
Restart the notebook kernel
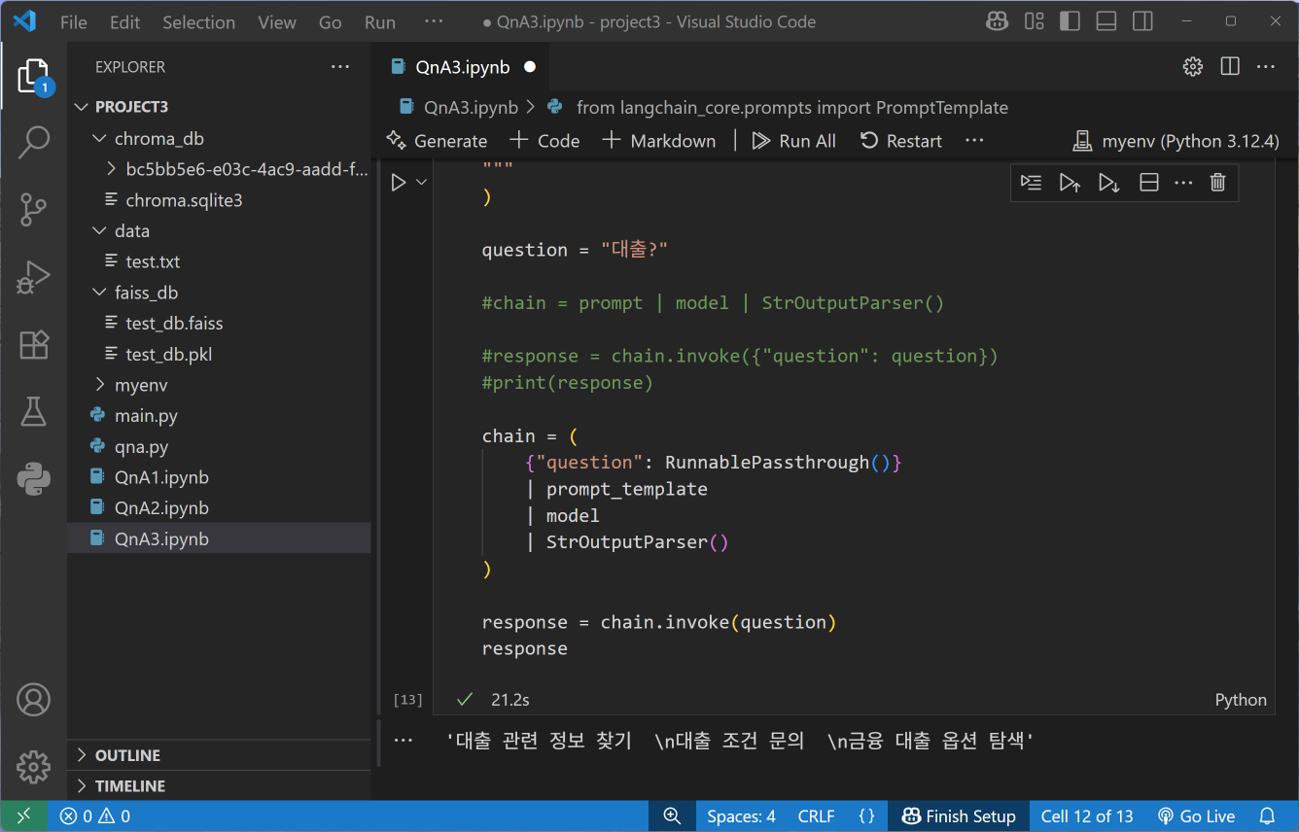pyautogui.click(x=901, y=141)
